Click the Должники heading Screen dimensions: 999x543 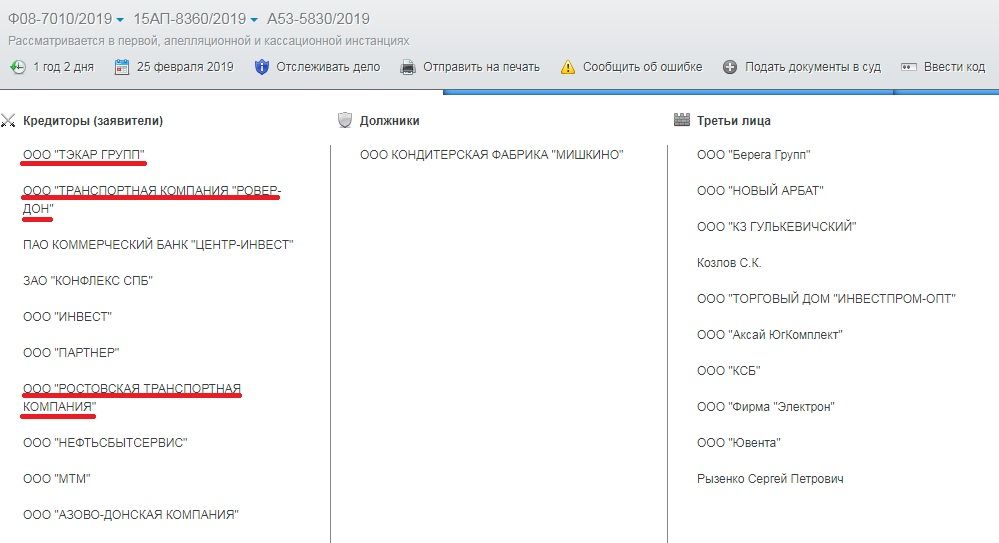pyautogui.click(x=389, y=120)
